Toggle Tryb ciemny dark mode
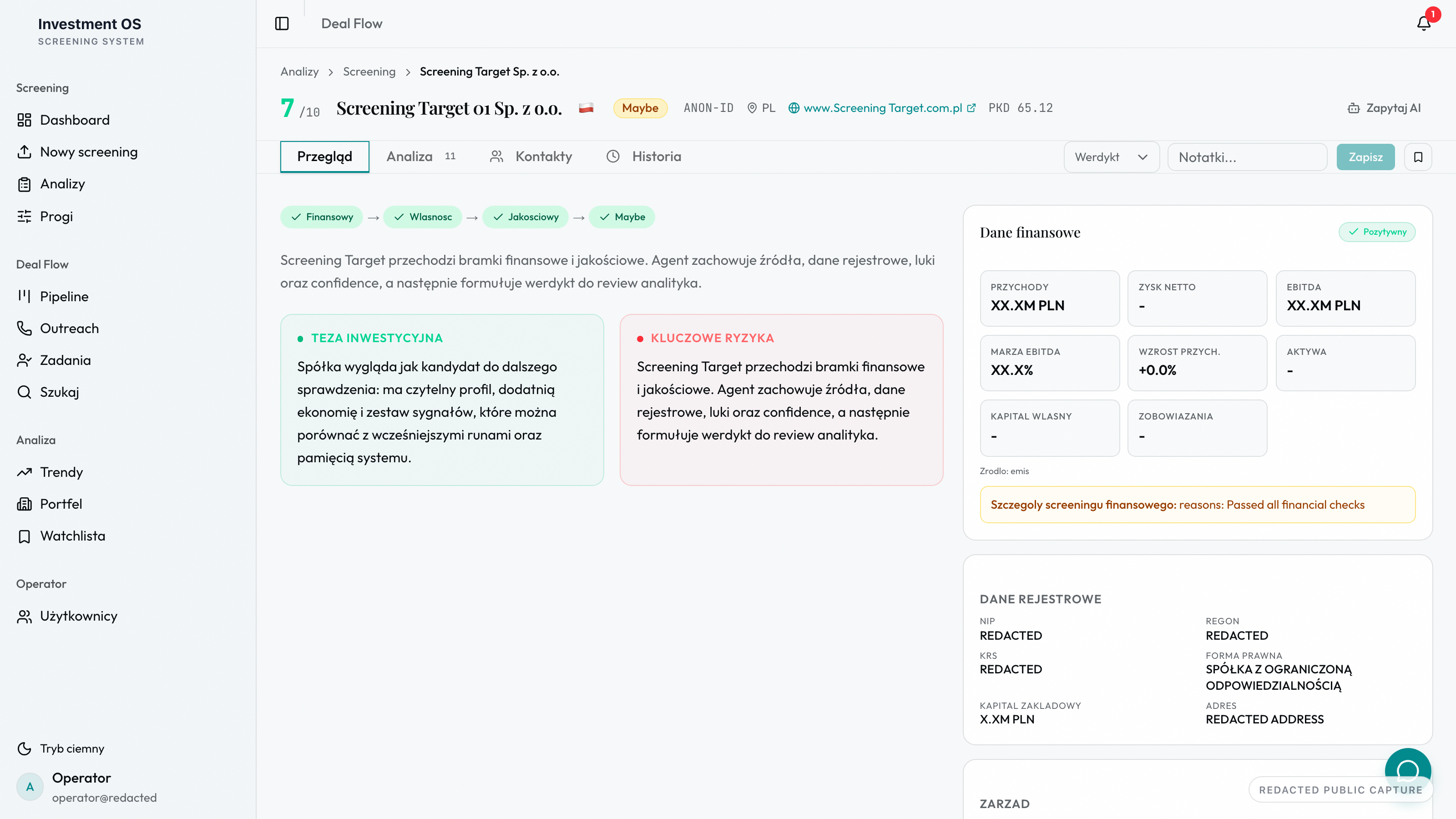Viewport: 1456px width, 819px height. (61, 748)
